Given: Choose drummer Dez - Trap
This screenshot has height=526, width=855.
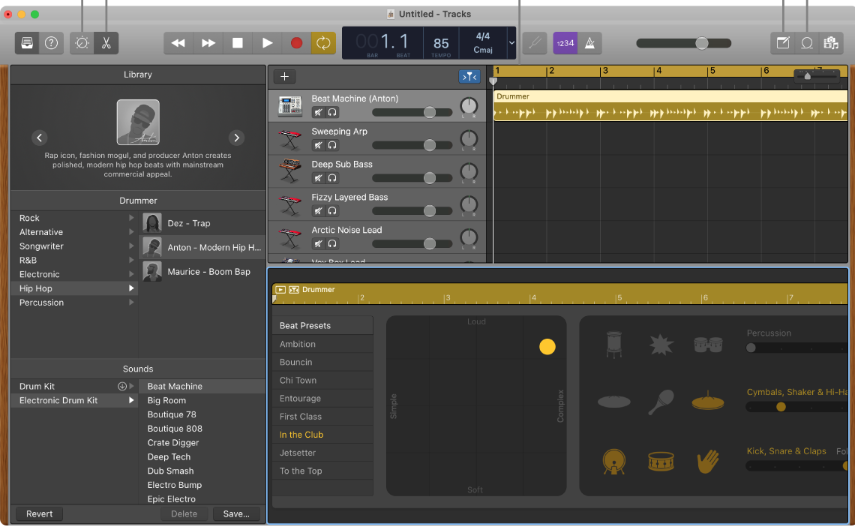Looking at the screenshot, I should [202, 223].
